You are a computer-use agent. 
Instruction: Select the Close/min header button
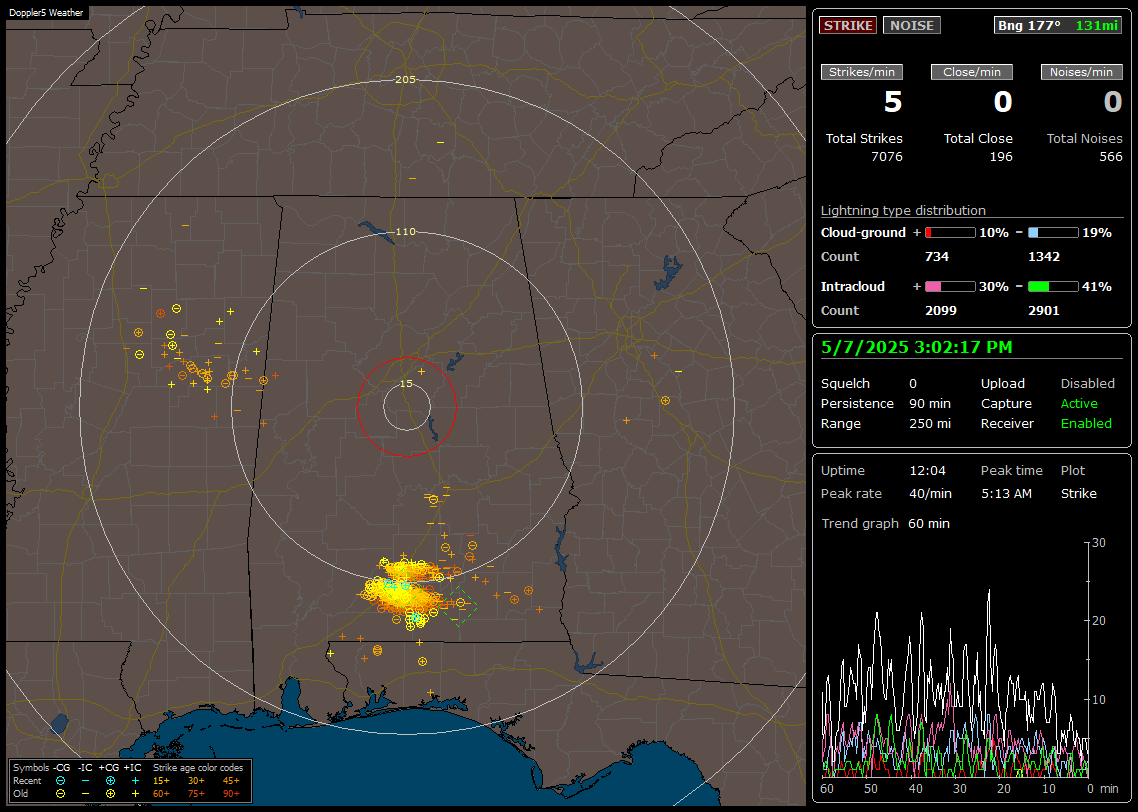click(972, 72)
